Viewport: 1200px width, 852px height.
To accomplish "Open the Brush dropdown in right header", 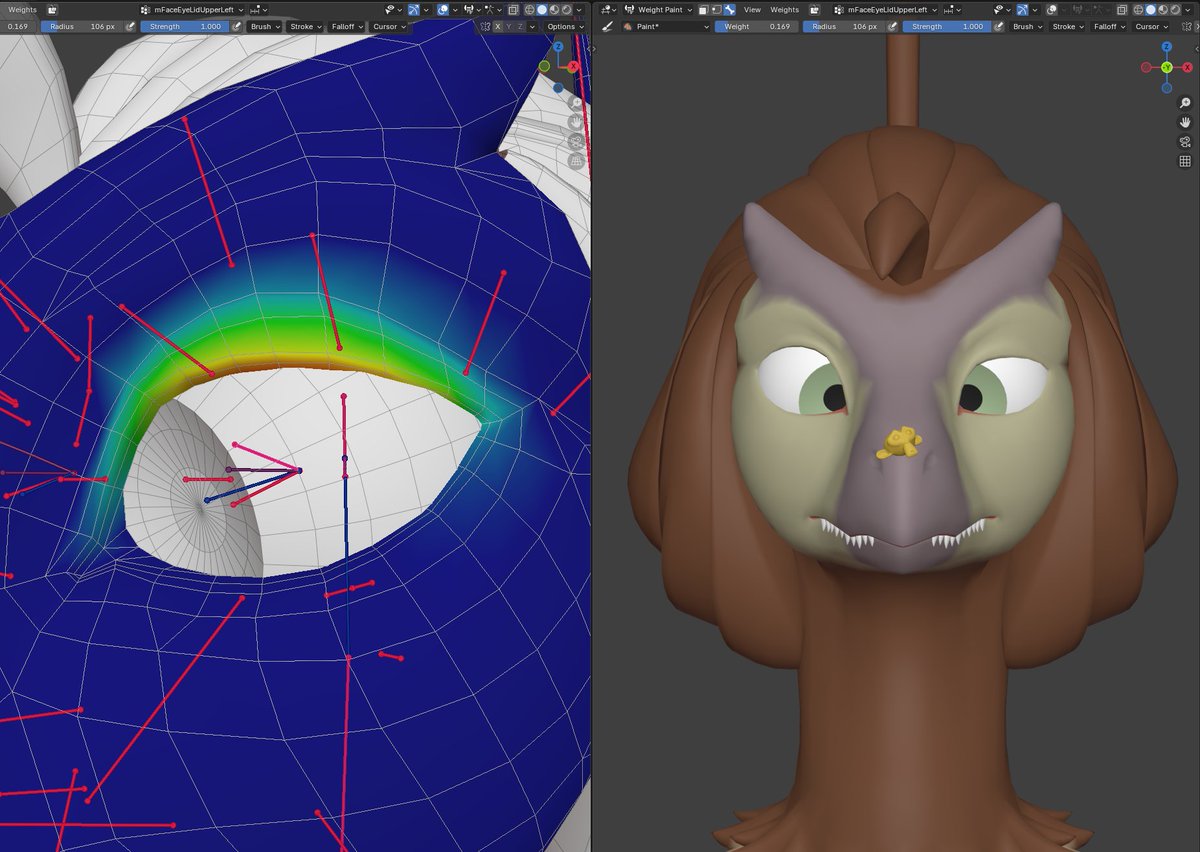I will click(1027, 26).
